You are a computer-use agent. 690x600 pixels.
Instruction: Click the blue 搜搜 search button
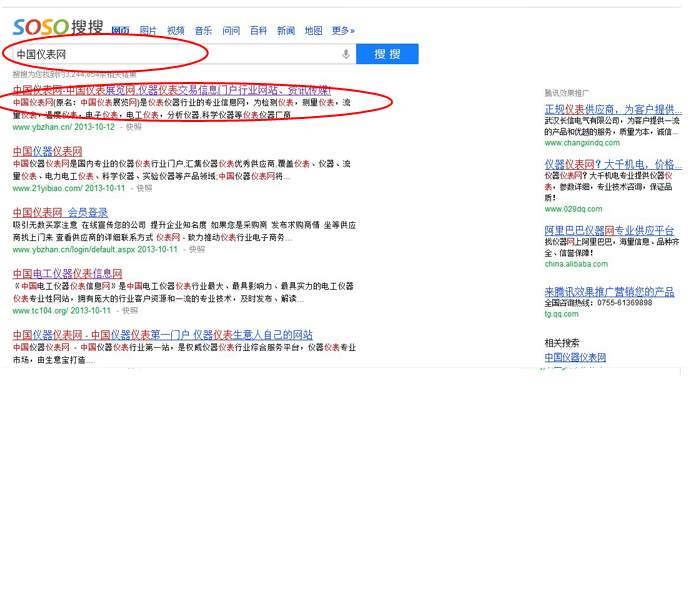pyautogui.click(x=387, y=54)
